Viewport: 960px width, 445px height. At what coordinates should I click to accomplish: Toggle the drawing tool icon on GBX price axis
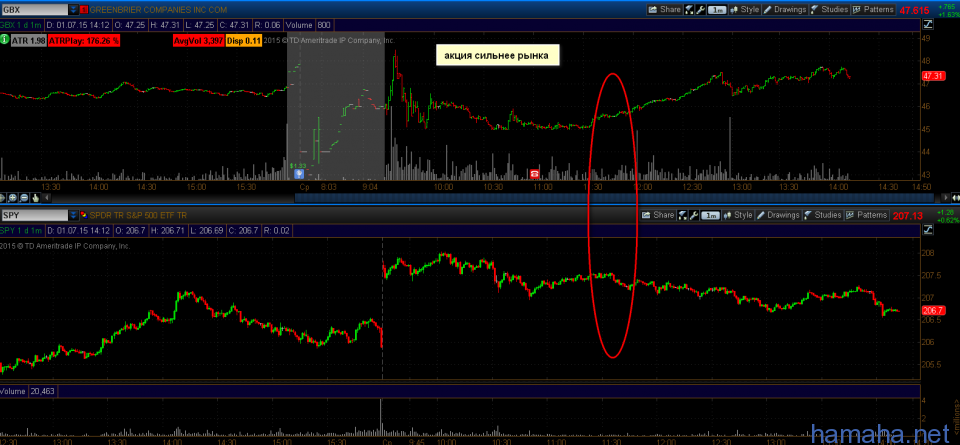click(x=928, y=24)
